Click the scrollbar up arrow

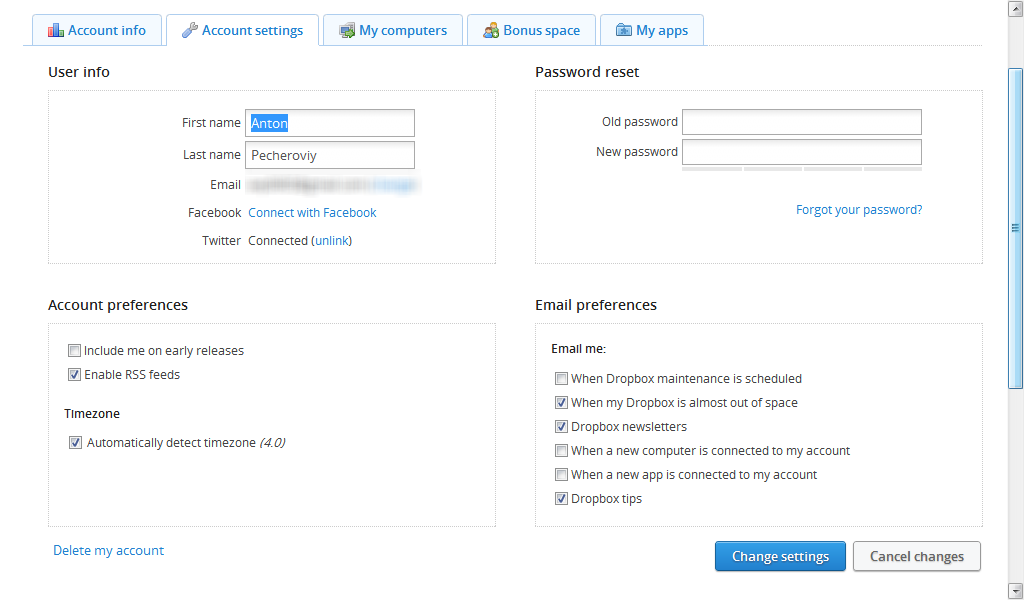[x=1016, y=8]
